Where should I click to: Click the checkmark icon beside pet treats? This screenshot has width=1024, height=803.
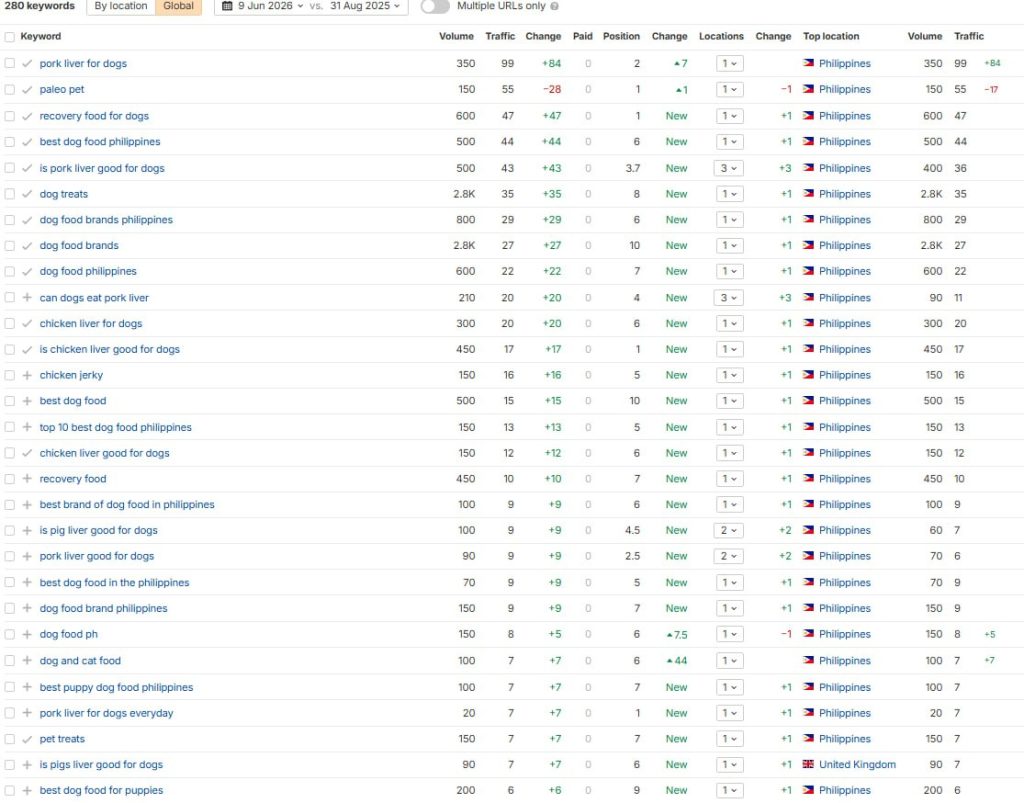click(x=27, y=739)
